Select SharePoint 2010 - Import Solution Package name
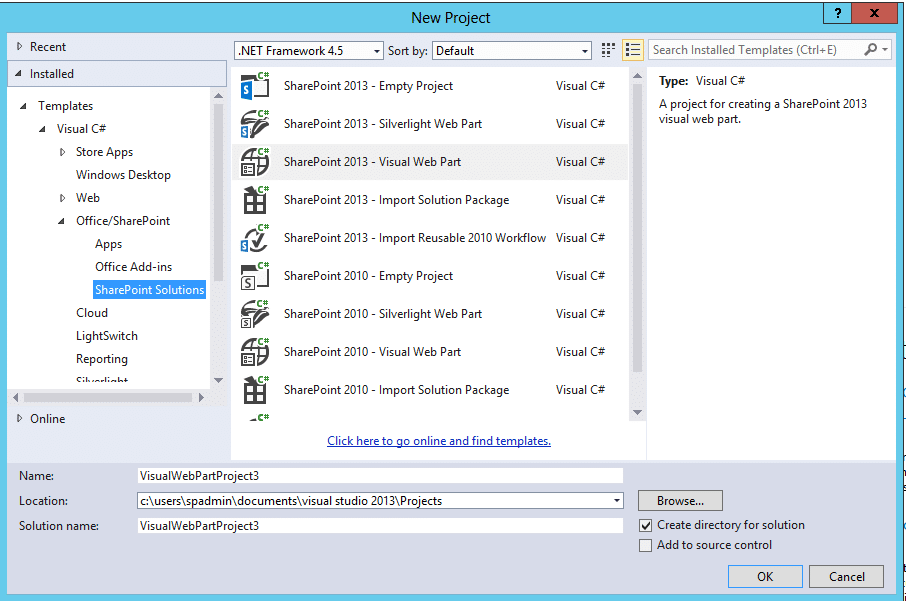The image size is (906, 601). coord(396,390)
